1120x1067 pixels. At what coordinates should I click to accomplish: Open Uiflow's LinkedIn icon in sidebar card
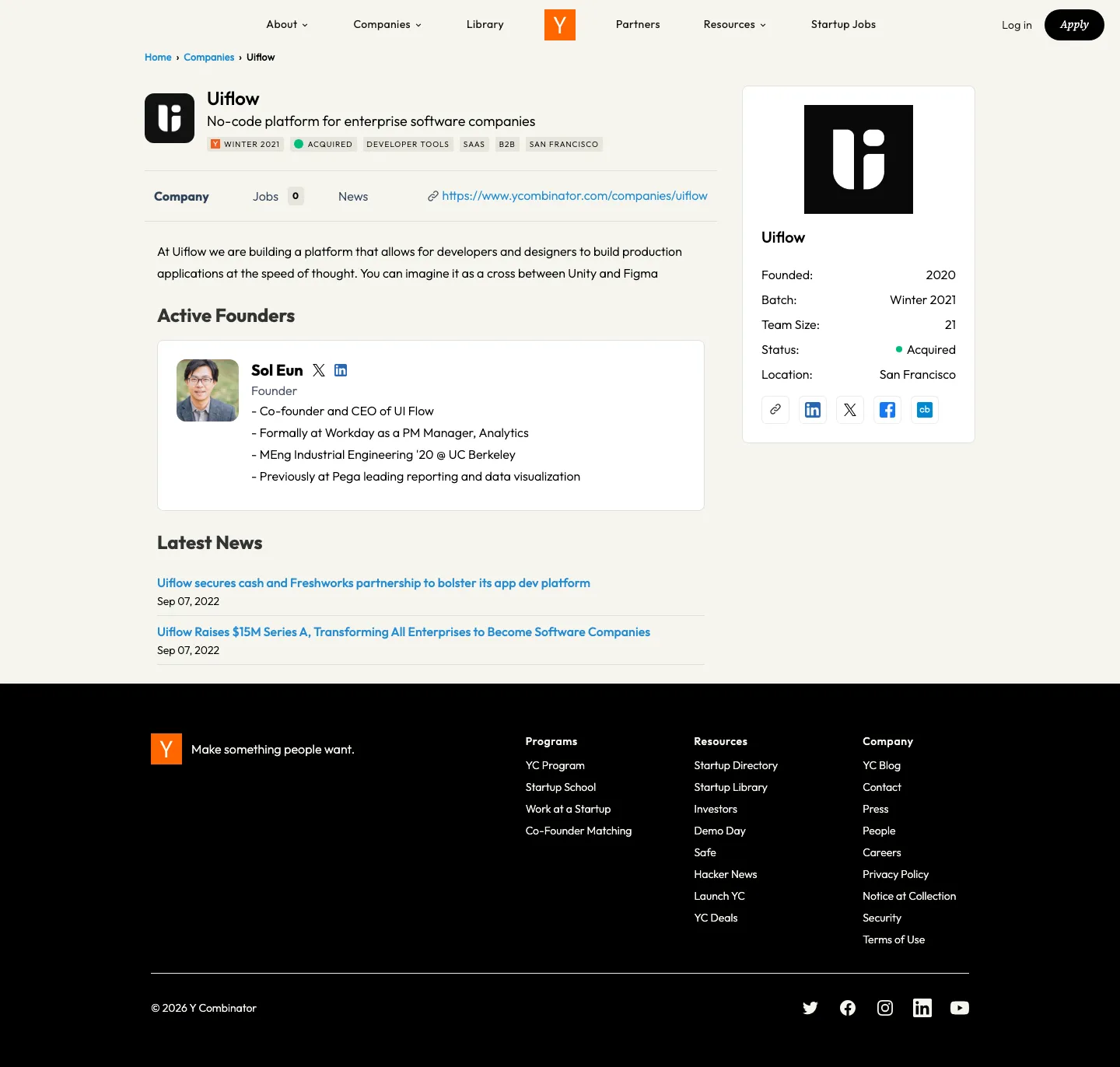click(x=813, y=410)
